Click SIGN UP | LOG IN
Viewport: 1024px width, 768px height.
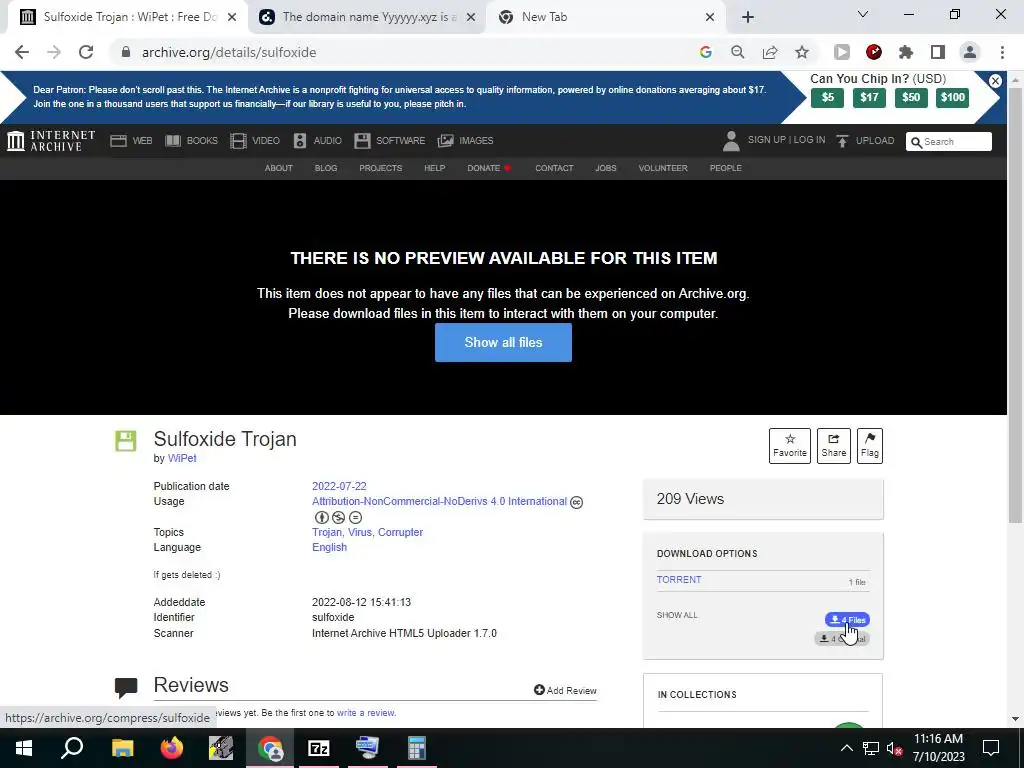click(786, 140)
